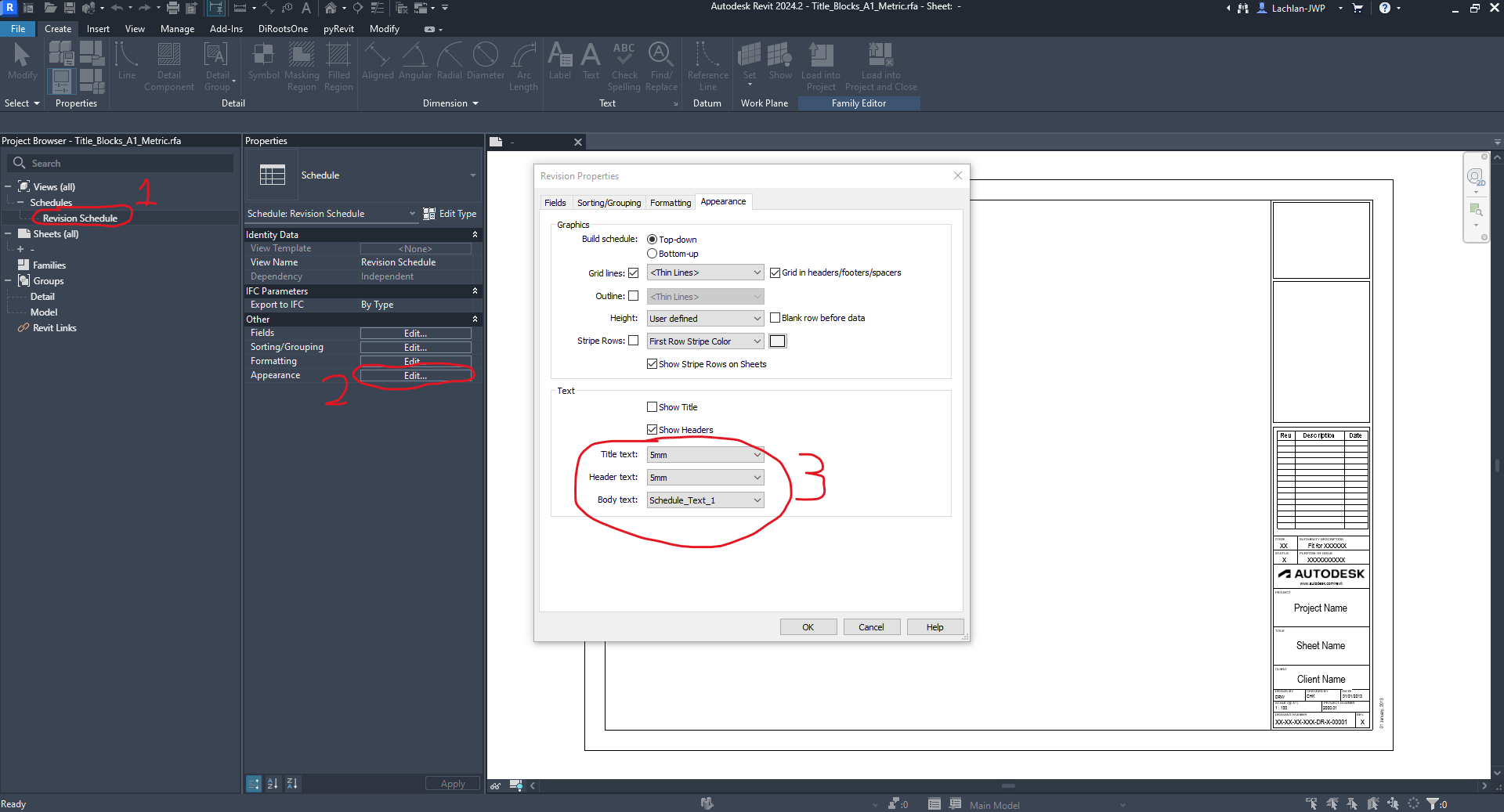
Task: Confirm the dialog with OK
Action: tap(808, 627)
